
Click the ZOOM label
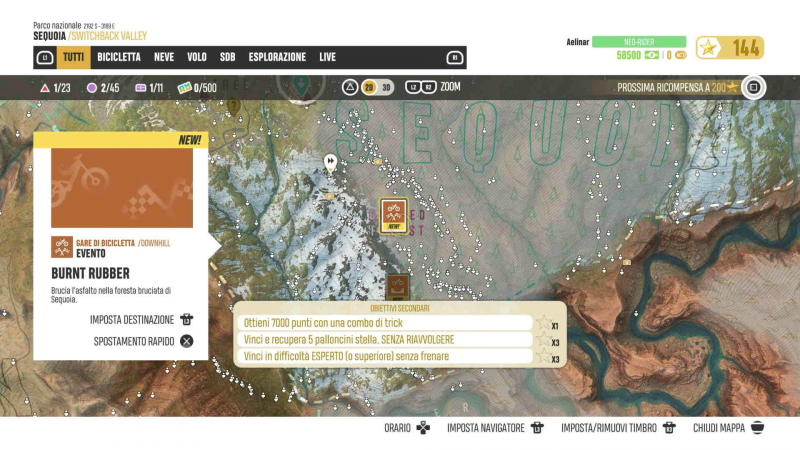[450, 87]
